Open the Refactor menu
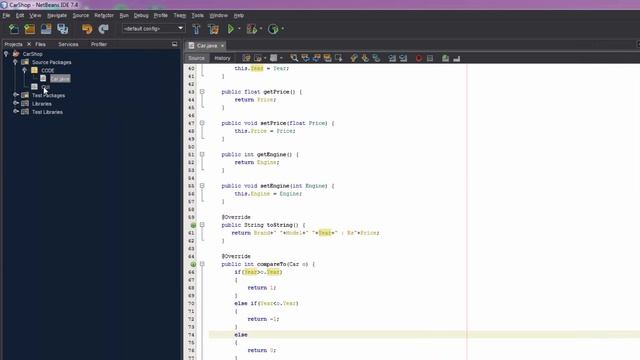Image resolution: width=640 pixels, height=360 pixels. pyautogui.click(x=104, y=16)
